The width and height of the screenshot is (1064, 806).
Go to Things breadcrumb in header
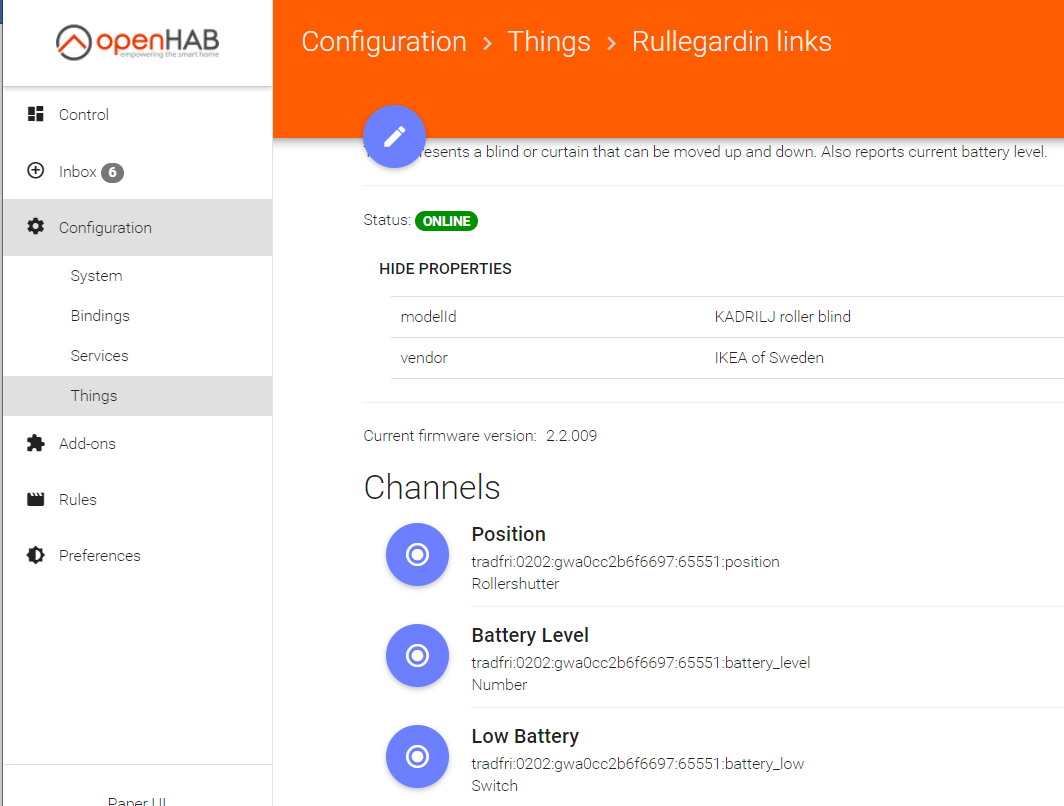pos(548,42)
